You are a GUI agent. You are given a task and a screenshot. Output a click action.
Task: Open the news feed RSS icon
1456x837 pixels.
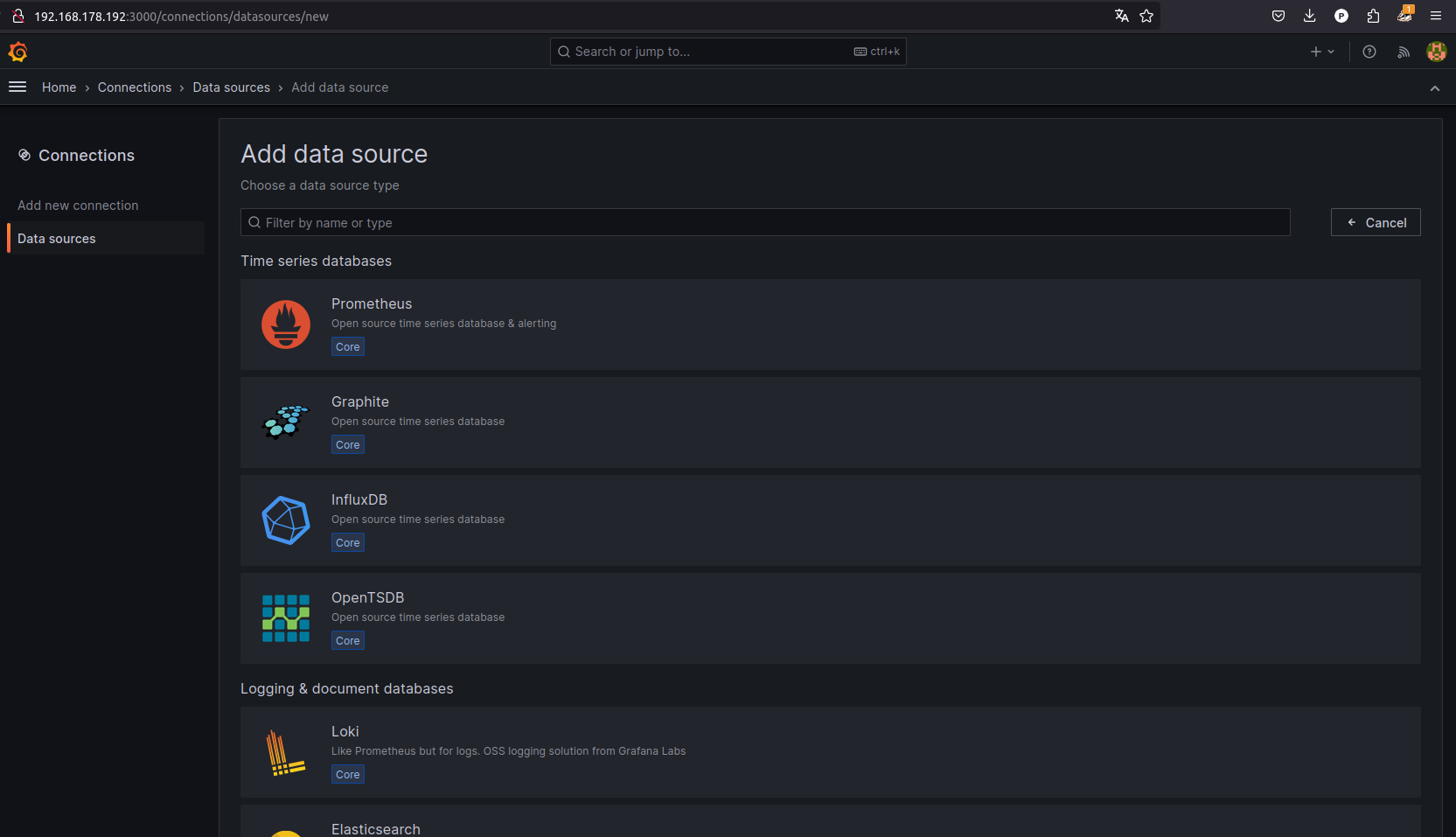click(1404, 52)
